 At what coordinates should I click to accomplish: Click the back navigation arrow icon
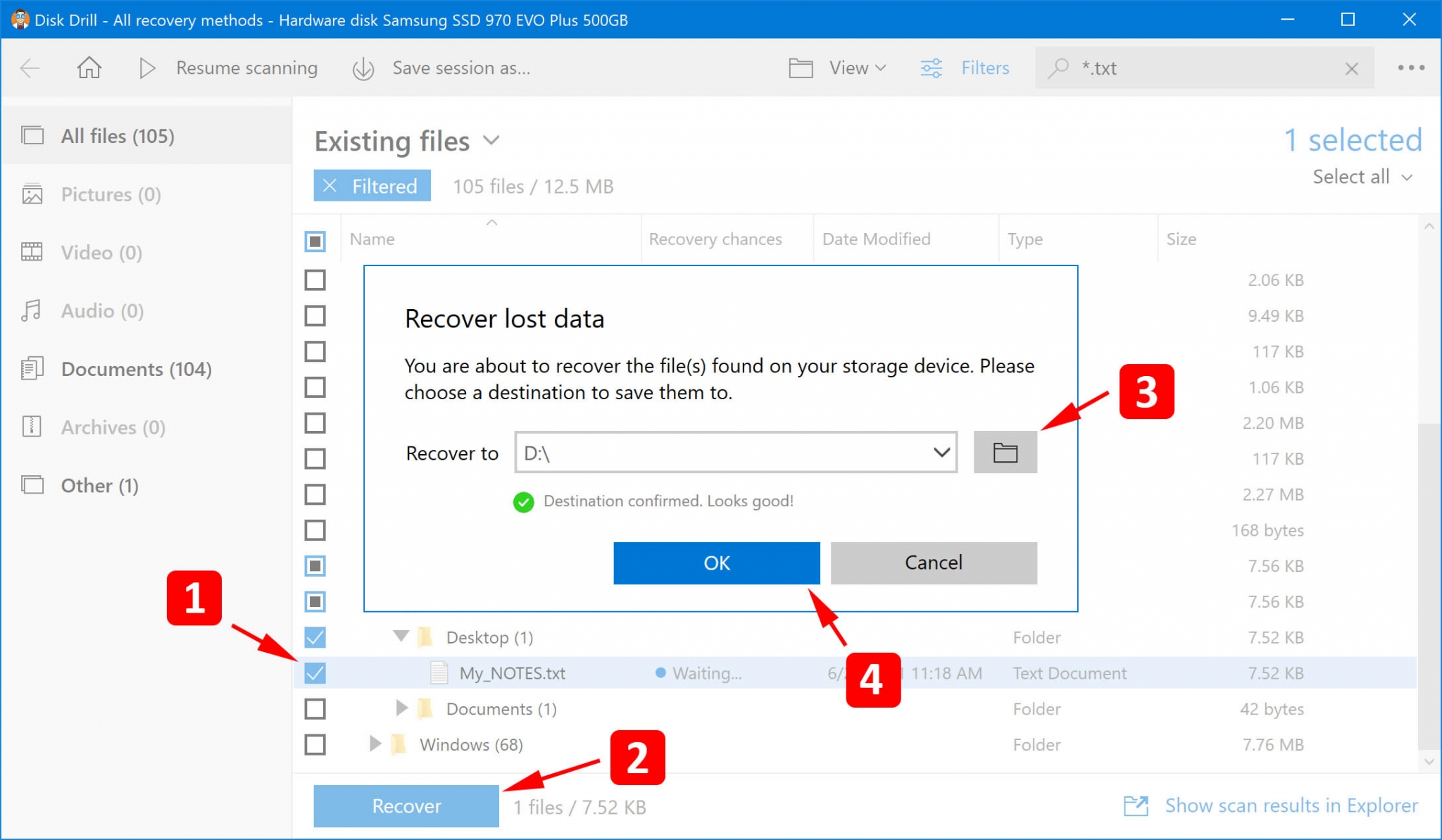[30, 68]
